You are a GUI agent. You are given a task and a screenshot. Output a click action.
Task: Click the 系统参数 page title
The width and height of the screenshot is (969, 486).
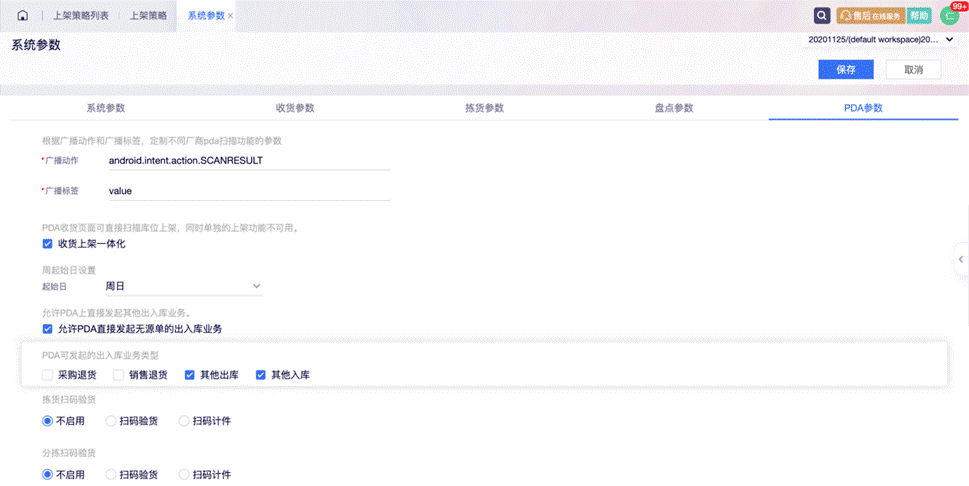(x=36, y=45)
